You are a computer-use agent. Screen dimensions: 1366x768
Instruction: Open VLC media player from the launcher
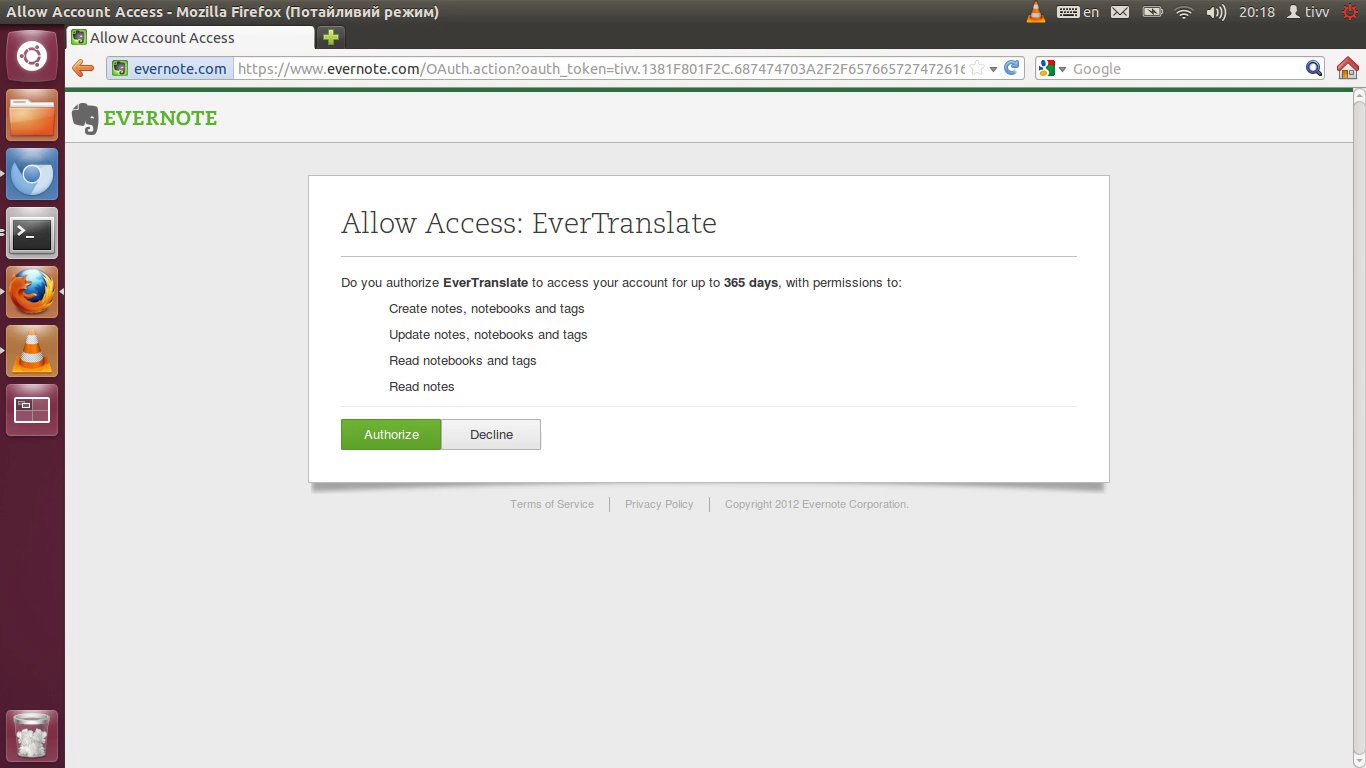32,351
